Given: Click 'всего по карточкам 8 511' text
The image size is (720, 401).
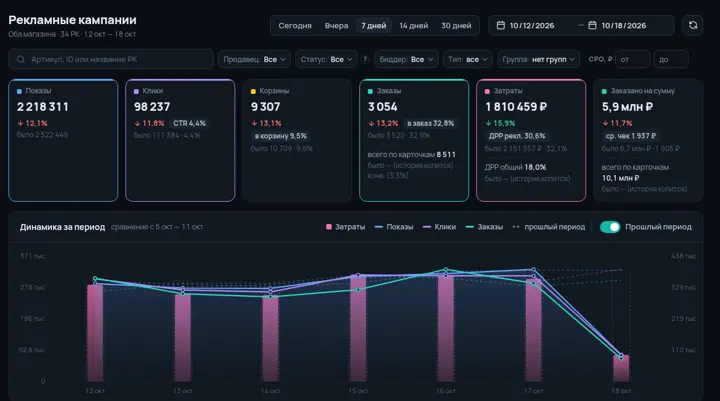Looking at the screenshot, I should click(x=411, y=154).
